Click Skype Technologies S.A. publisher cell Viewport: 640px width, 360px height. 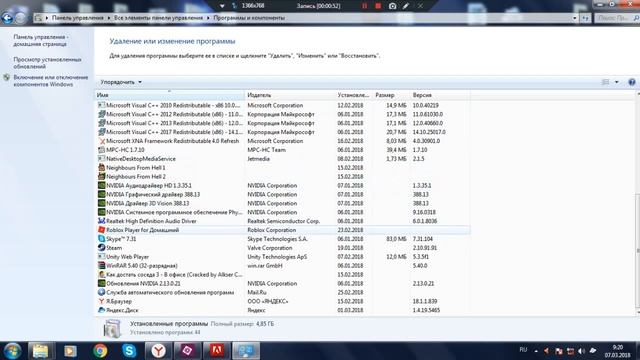pos(278,239)
